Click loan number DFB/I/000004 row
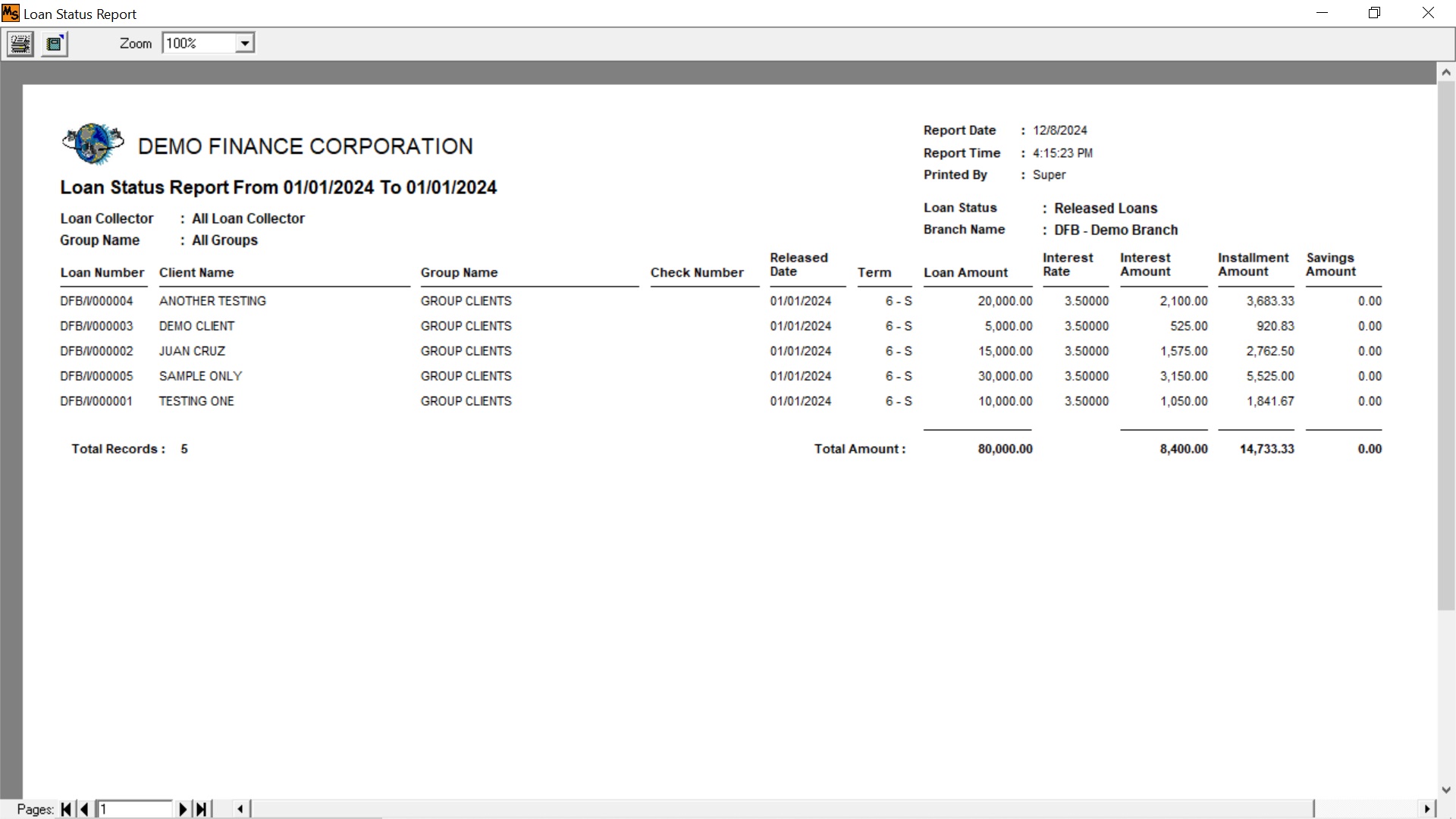1456x819 pixels. (x=96, y=301)
